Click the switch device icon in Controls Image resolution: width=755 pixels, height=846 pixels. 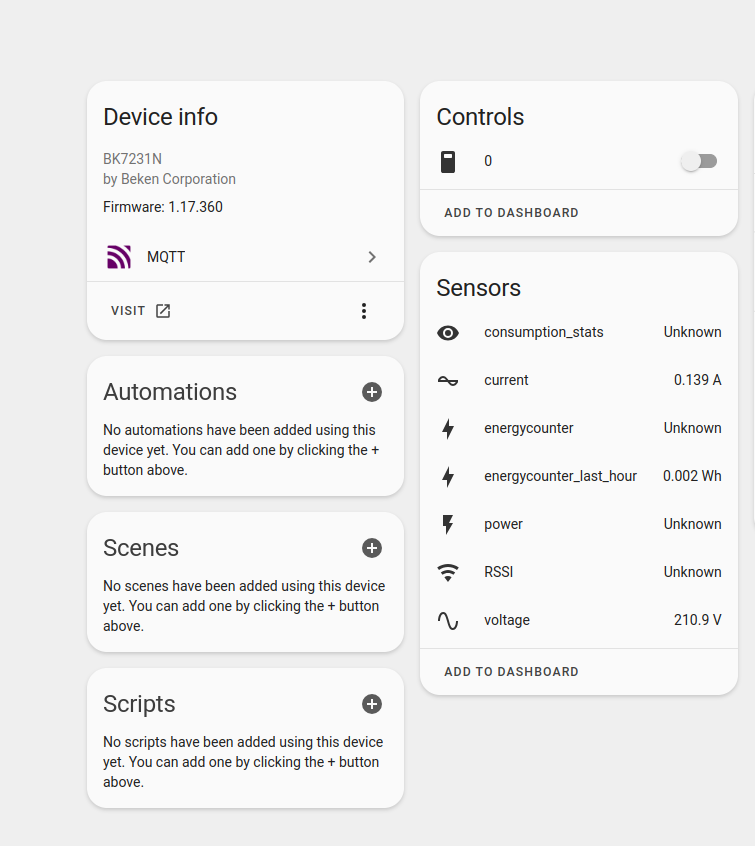[x=448, y=161]
